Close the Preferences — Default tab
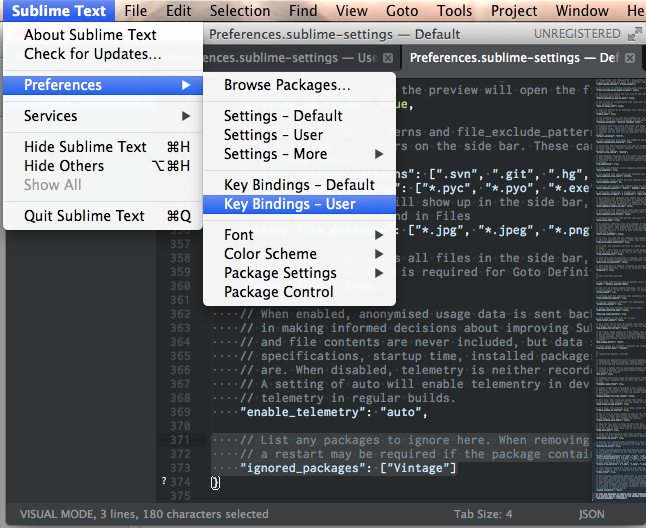 pyautogui.click(x=630, y=58)
